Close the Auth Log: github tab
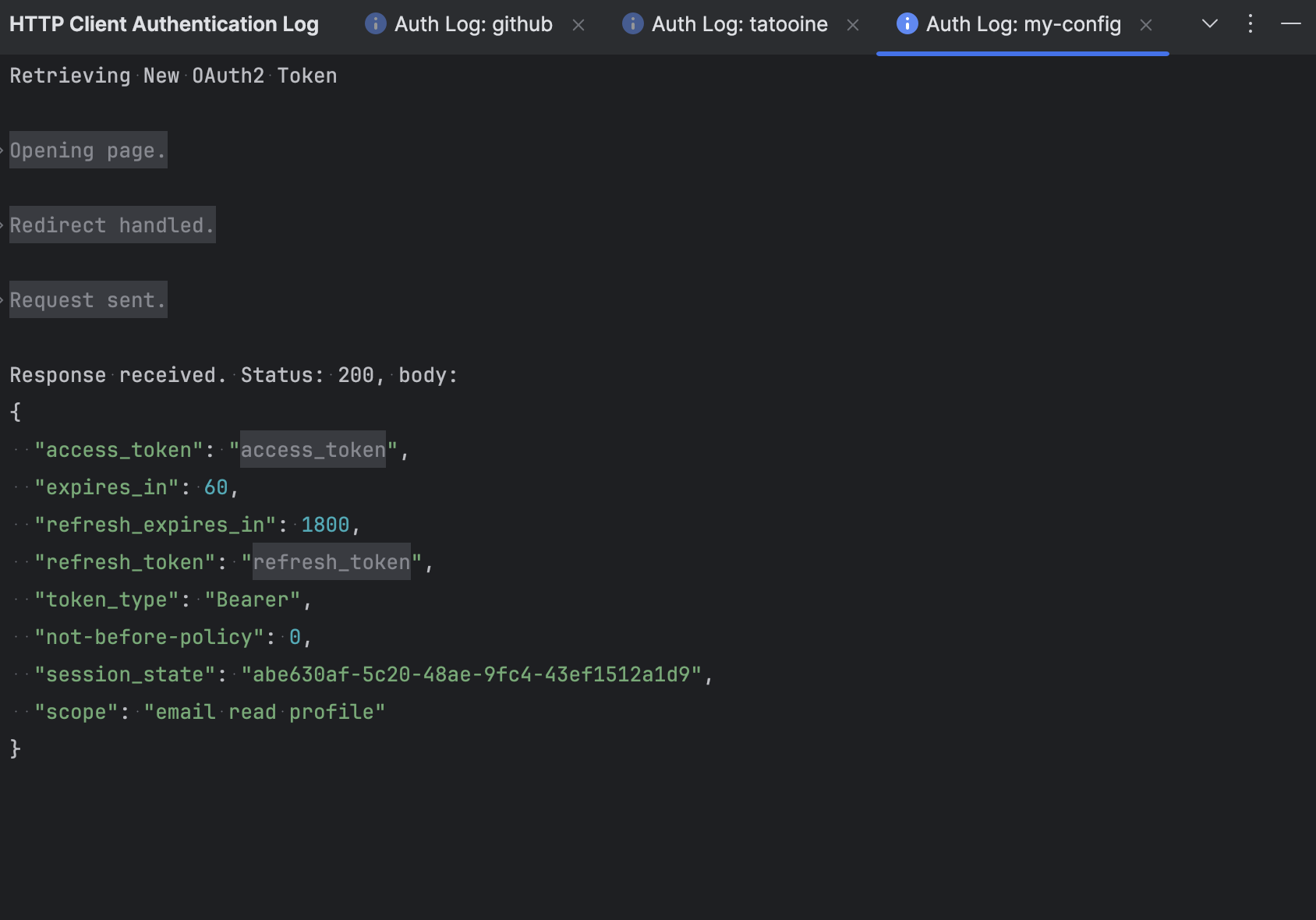 [578, 25]
